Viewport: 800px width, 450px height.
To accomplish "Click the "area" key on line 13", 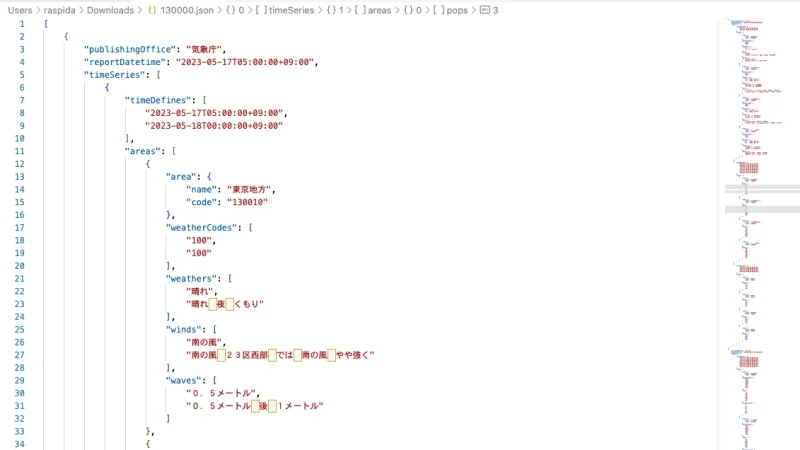I will coord(181,177).
